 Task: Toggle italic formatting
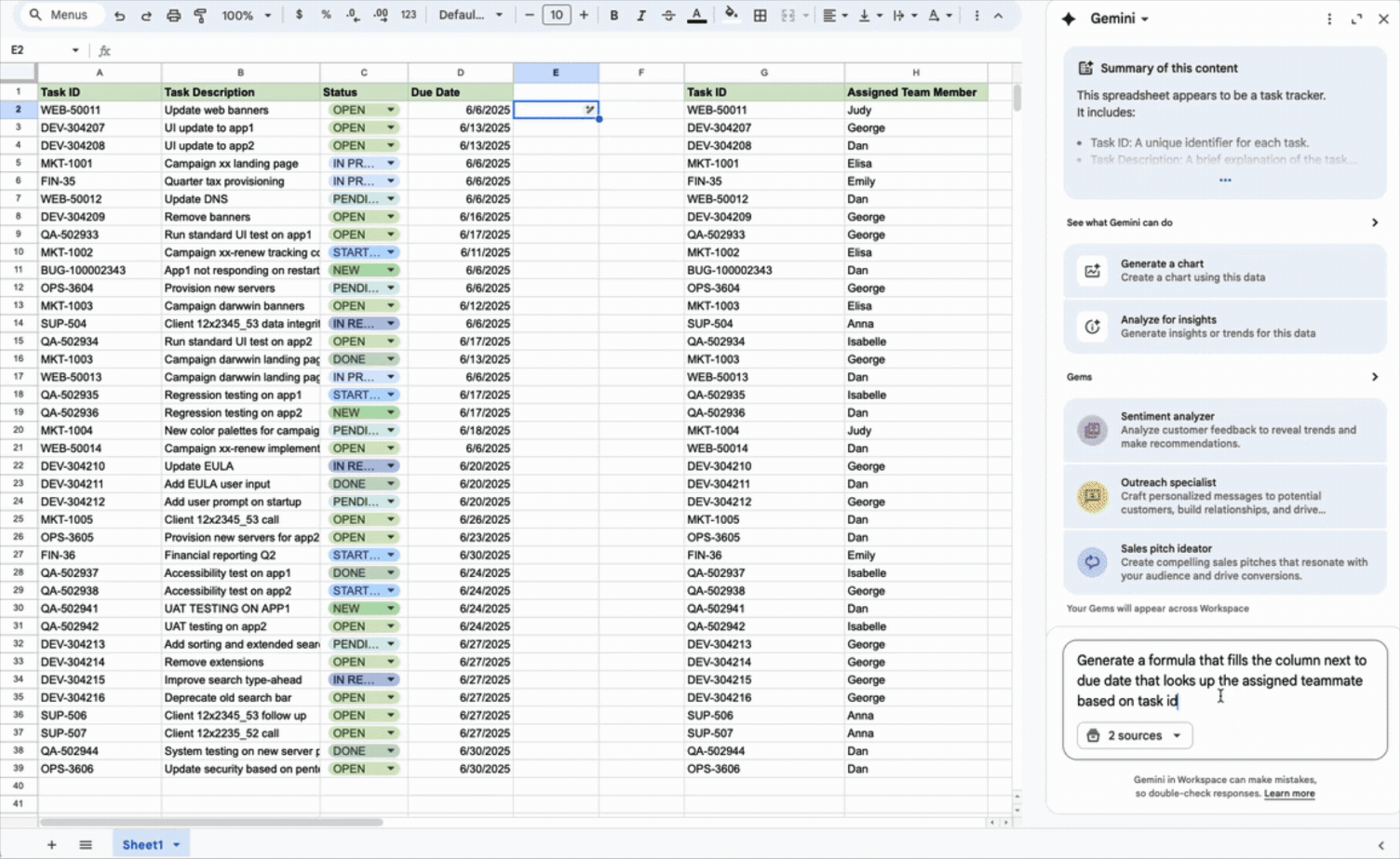pyautogui.click(x=640, y=16)
